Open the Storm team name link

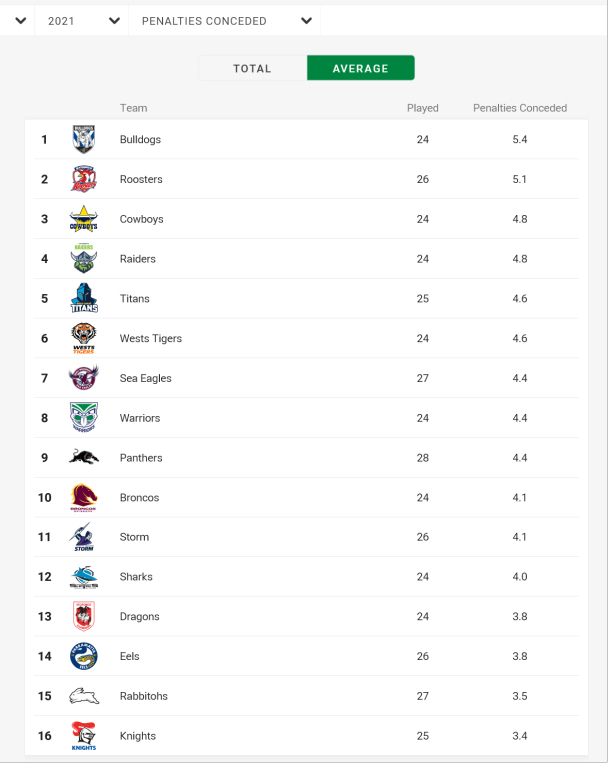click(134, 537)
